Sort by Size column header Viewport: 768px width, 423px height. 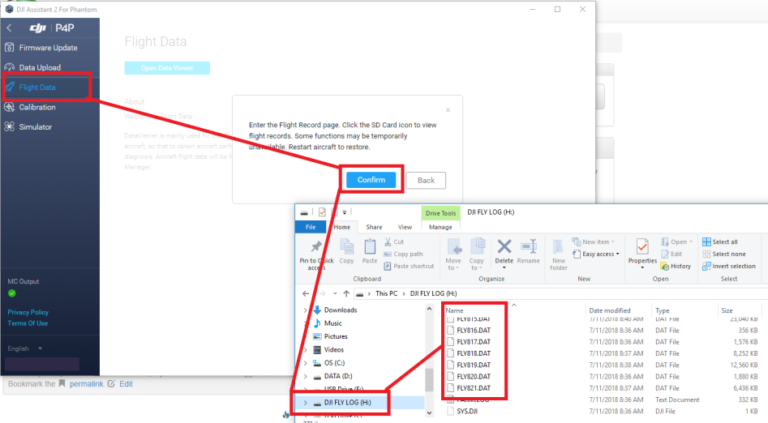(x=727, y=310)
